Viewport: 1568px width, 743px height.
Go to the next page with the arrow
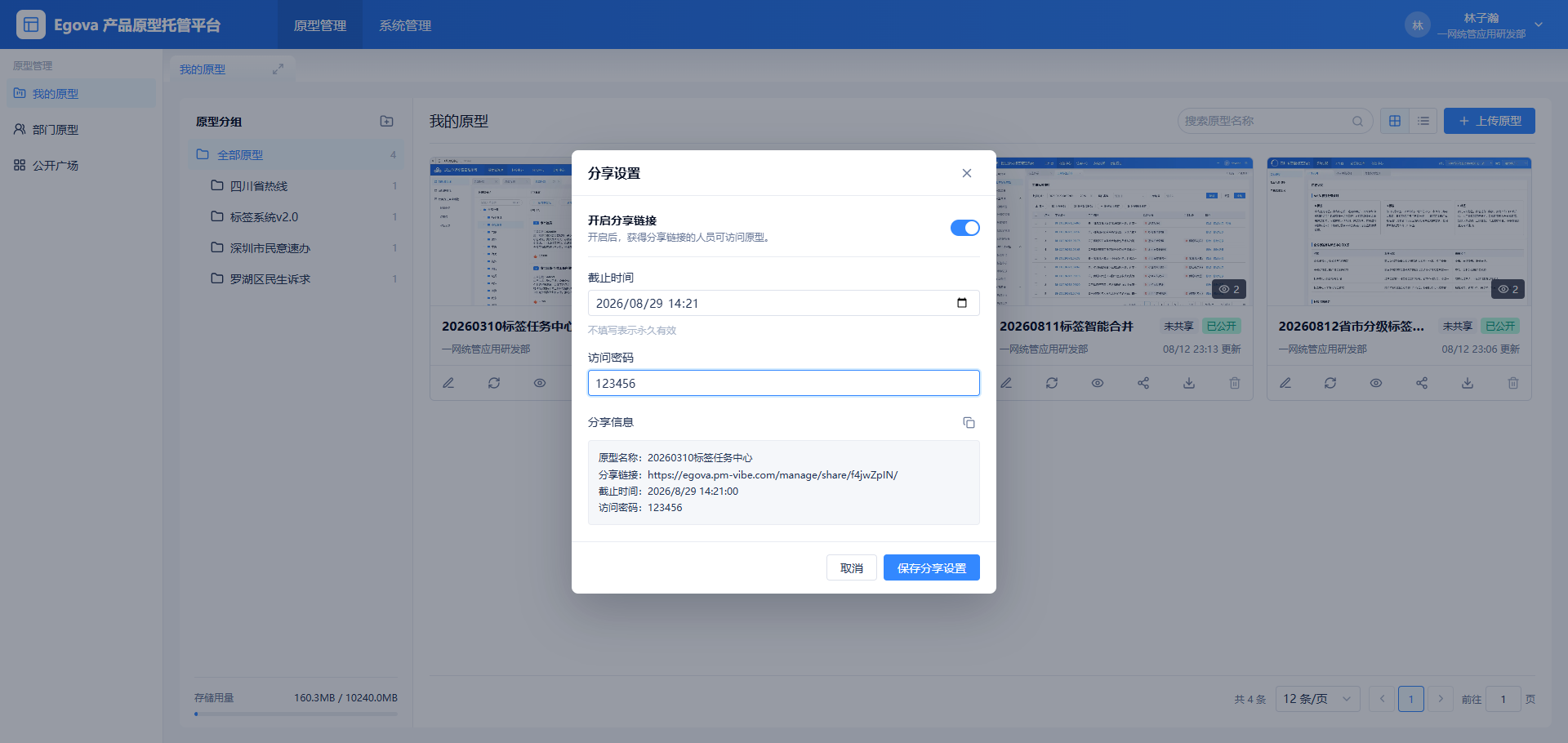pyautogui.click(x=1441, y=699)
